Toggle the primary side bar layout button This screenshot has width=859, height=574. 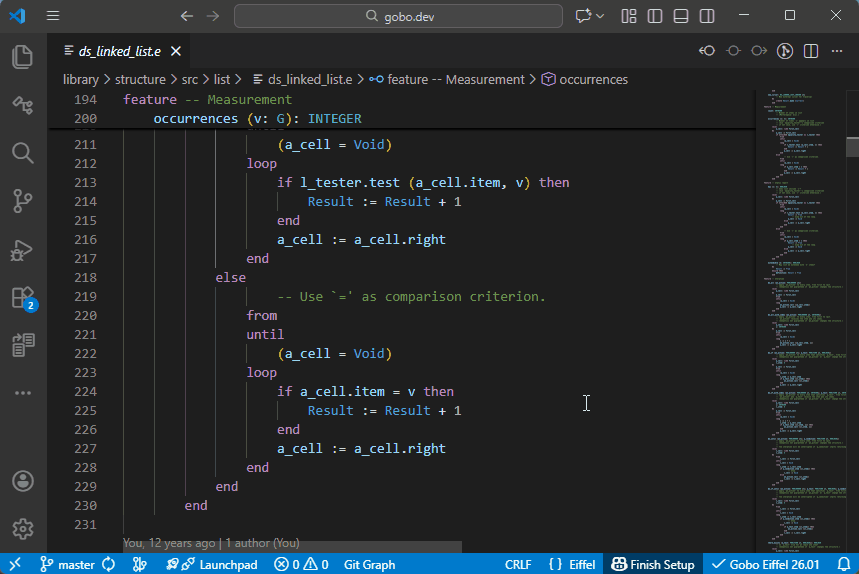click(655, 16)
